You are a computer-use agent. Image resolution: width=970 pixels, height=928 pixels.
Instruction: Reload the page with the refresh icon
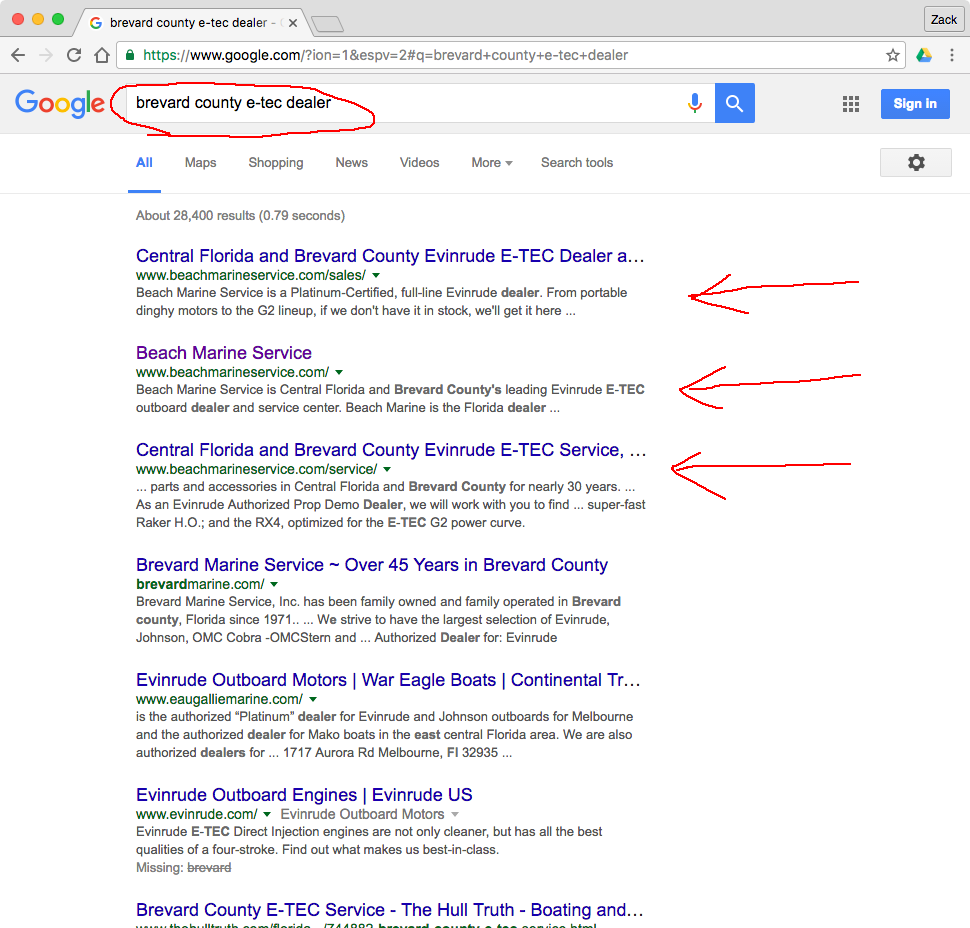click(74, 55)
